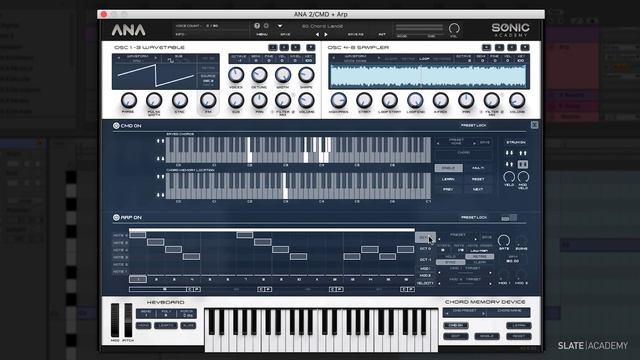
Task: Click the Single button in CMD panel
Action: tap(449, 168)
